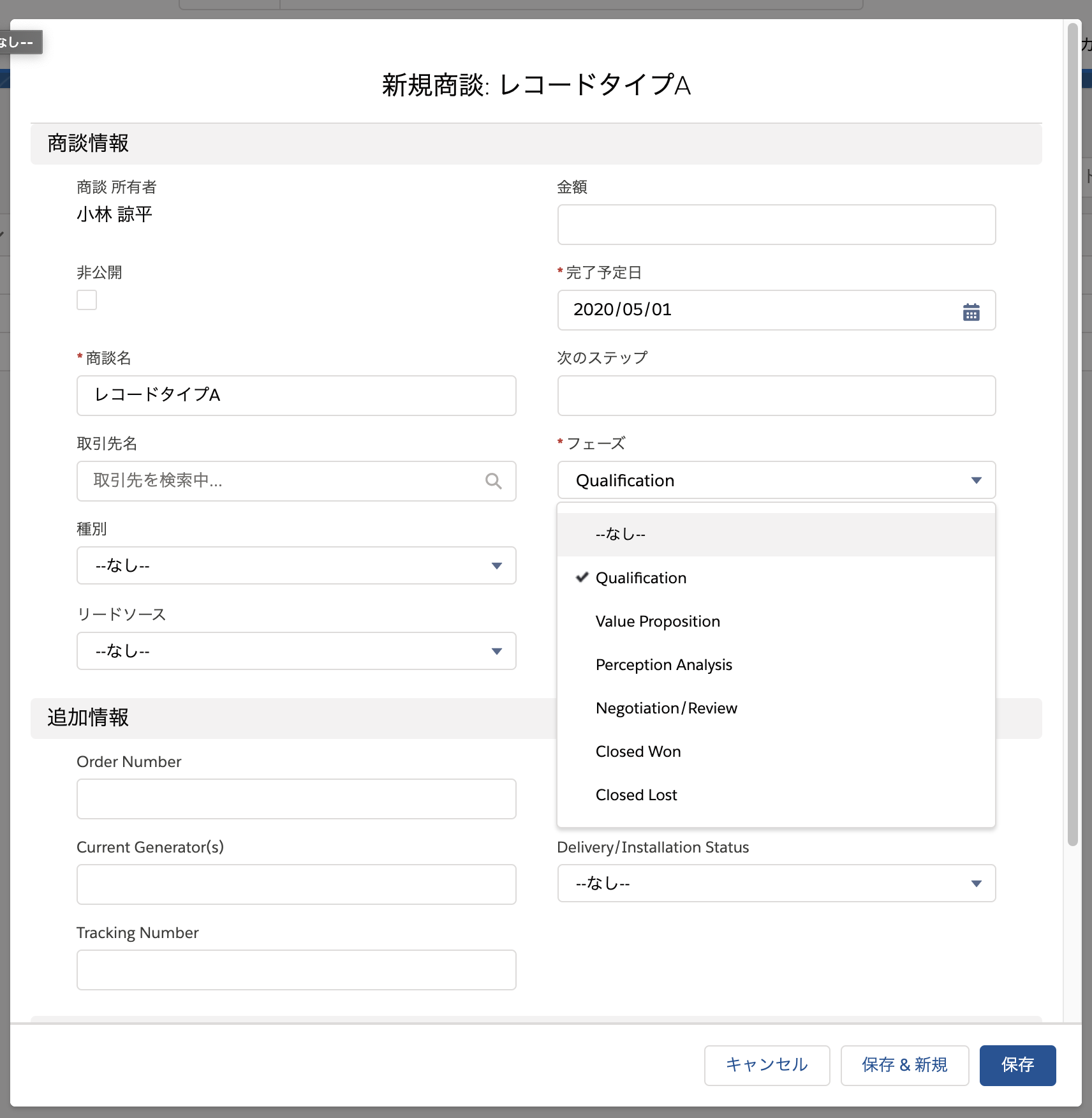Toggle the 非公開 checkbox
Viewport: 1092px width, 1118px height.
pos(86,299)
